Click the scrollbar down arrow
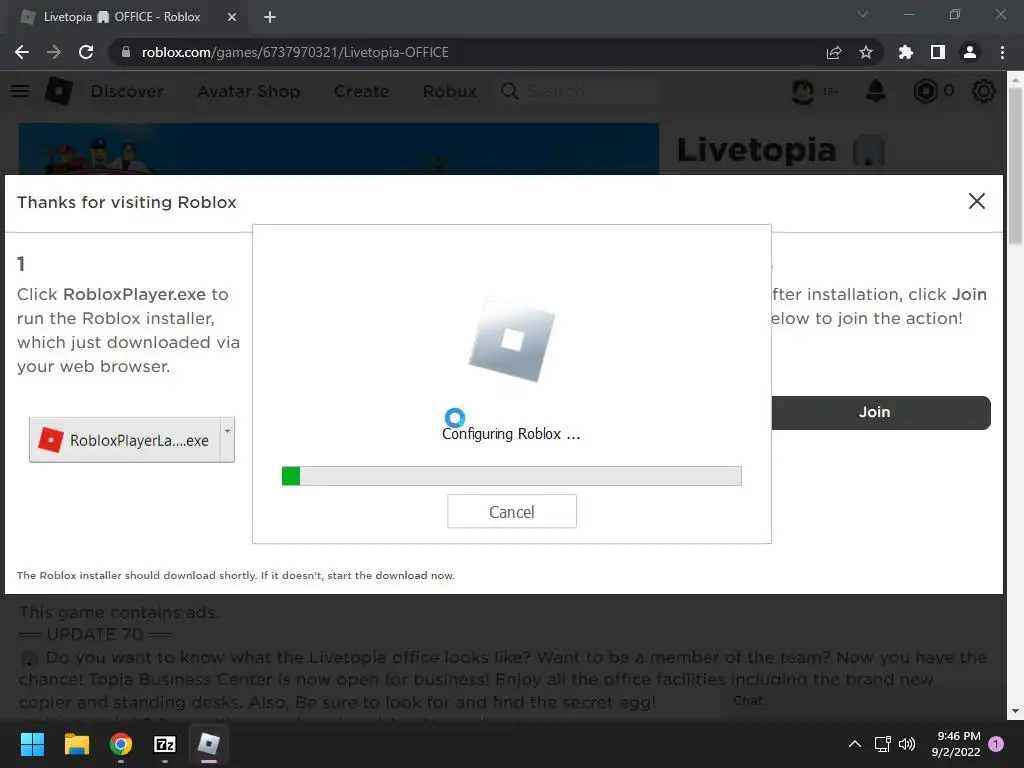This screenshot has width=1024, height=768. pos(1015,711)
